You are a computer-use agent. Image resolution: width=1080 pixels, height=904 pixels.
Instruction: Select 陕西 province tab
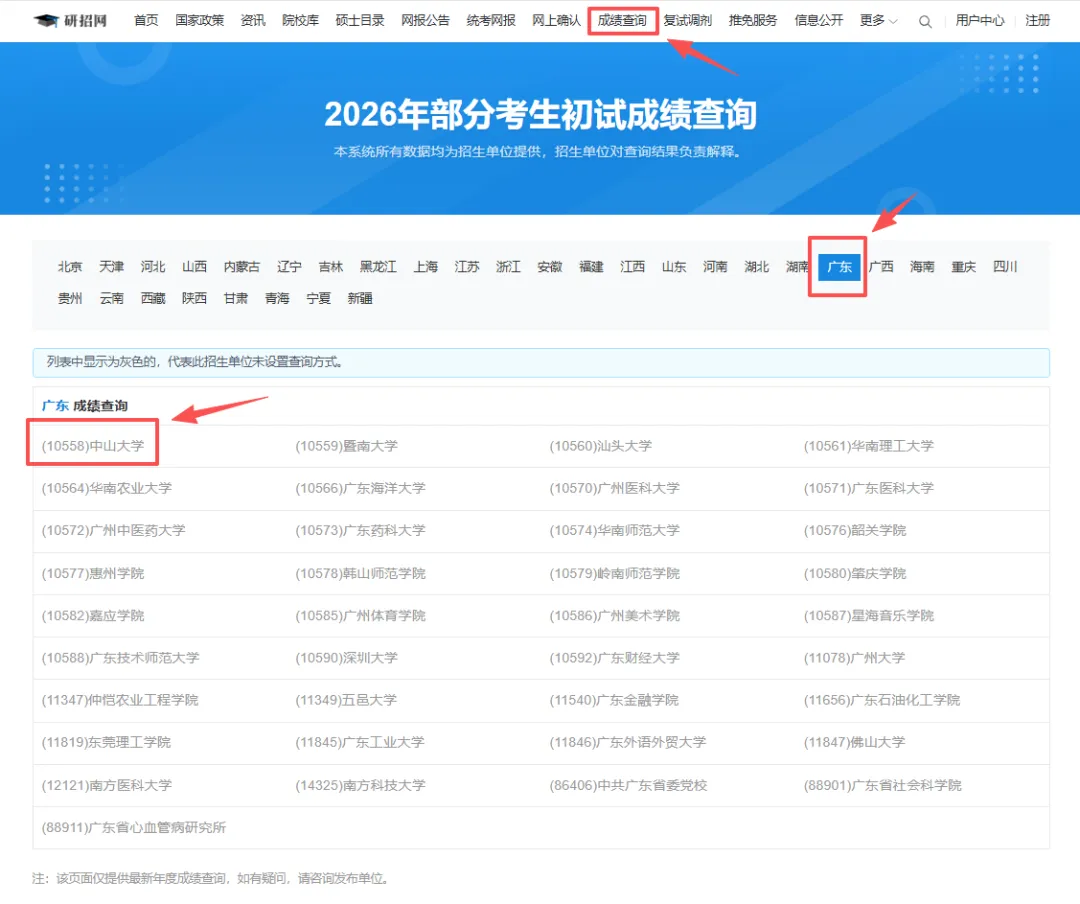coord(194,298)
